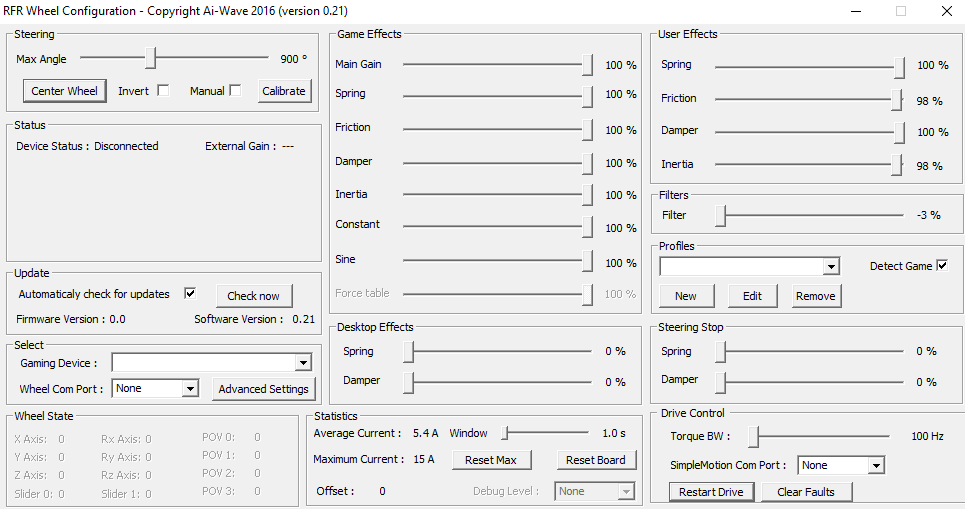Click the Center Wheel button
The image size is (965, 509).
tap(64, 91)
